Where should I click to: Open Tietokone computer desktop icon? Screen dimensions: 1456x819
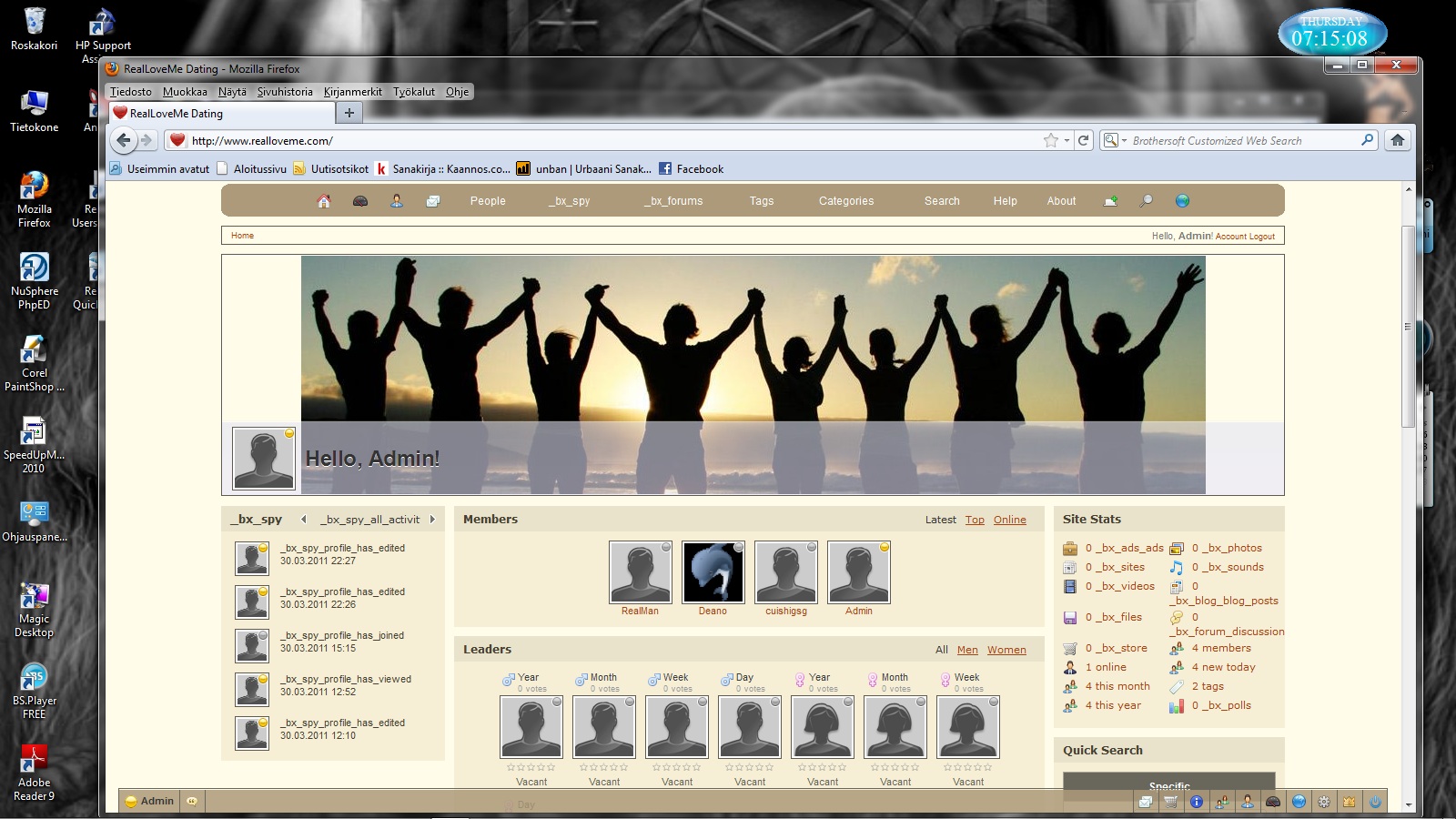35,111
